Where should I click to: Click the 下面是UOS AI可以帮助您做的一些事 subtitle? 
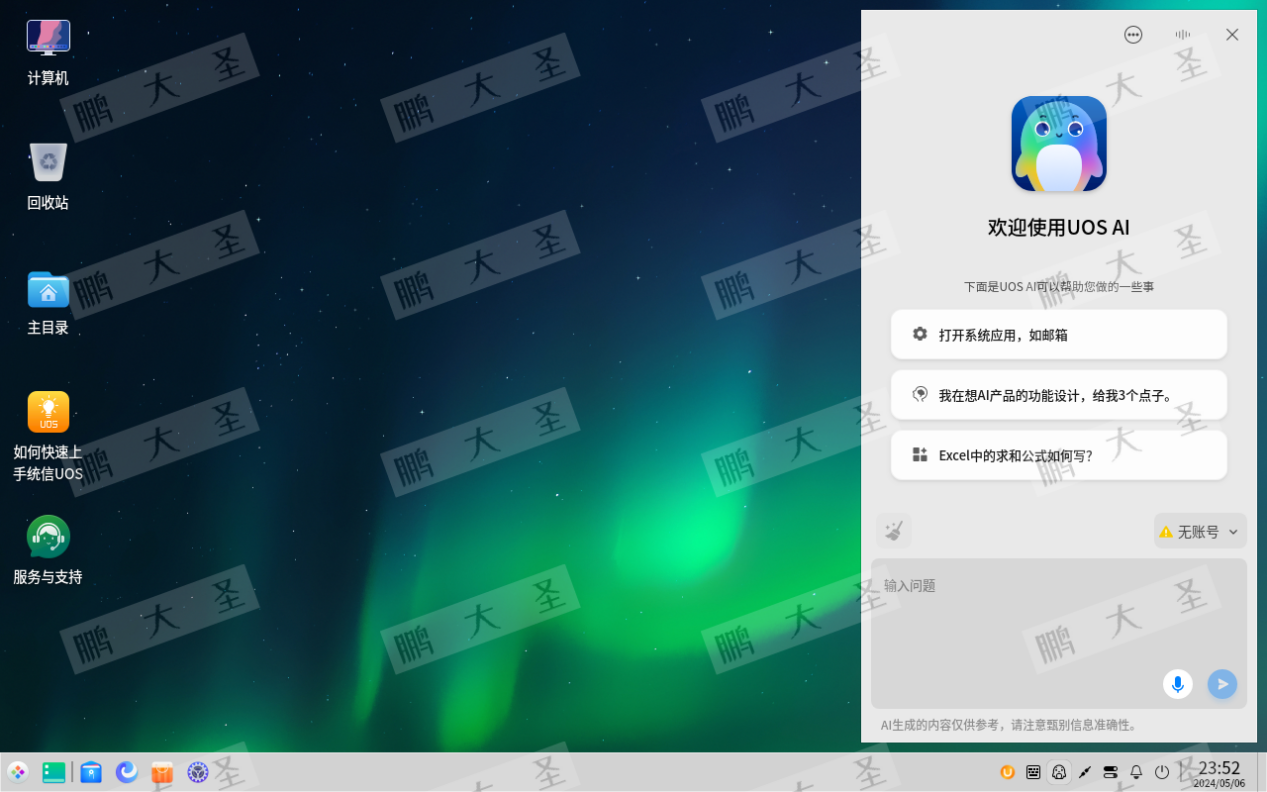(1059, 286)
